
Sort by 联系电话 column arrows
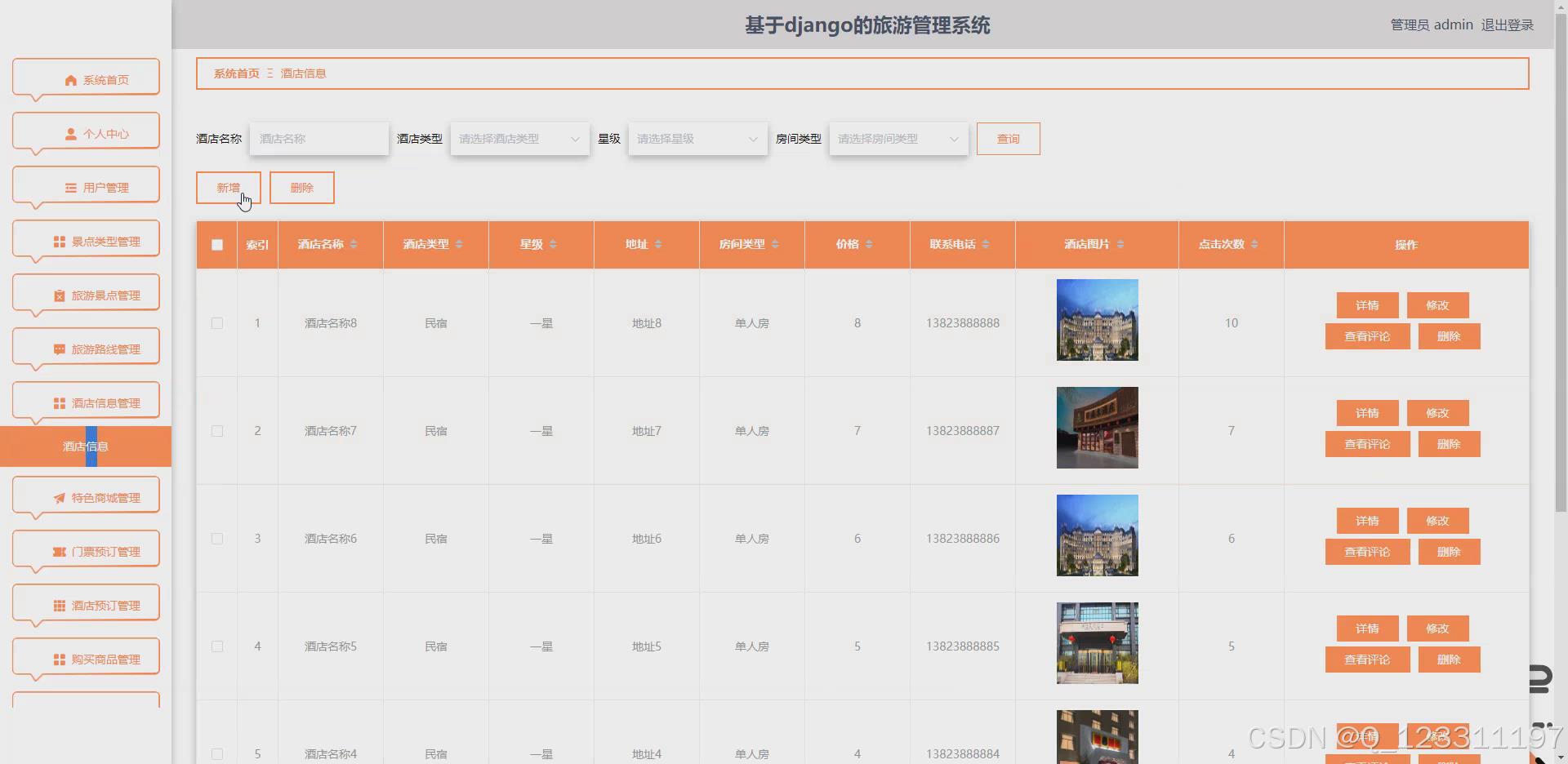click(986, 244)
